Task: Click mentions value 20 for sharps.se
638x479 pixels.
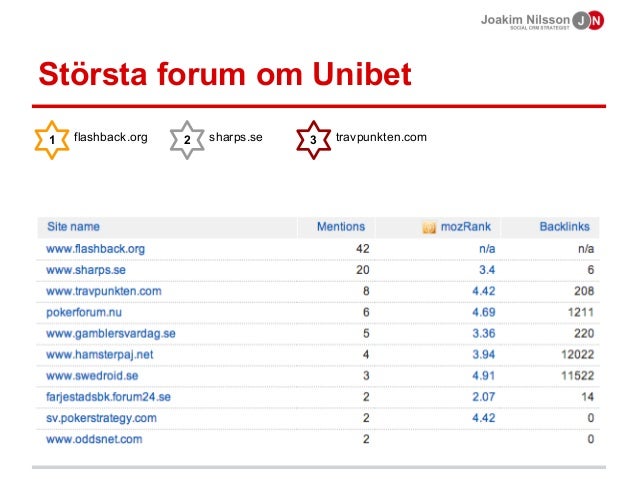Action: click(x=363, y=270)
